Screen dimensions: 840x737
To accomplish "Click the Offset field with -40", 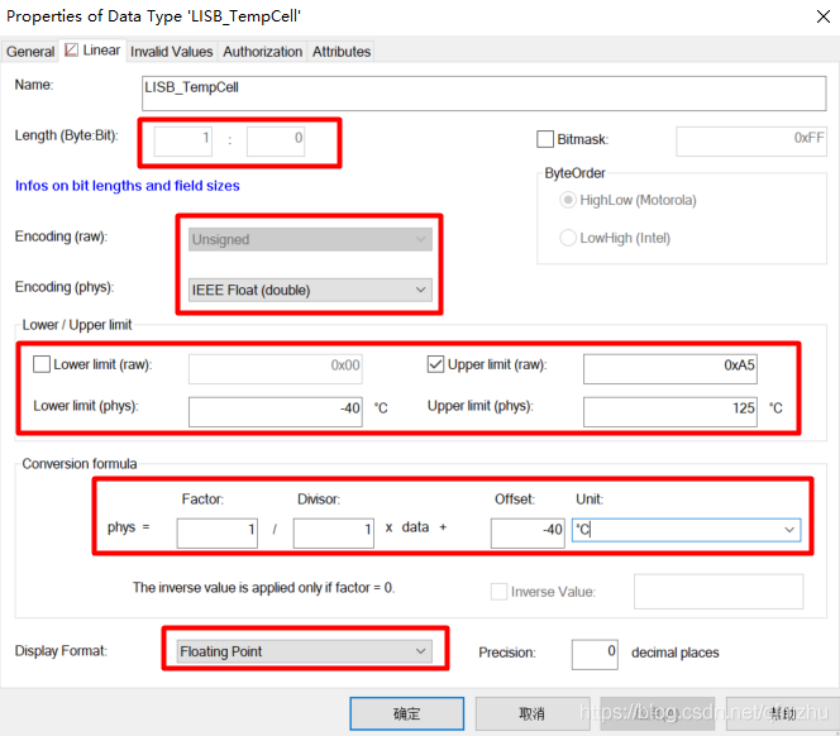I will [x=528, y=533].
